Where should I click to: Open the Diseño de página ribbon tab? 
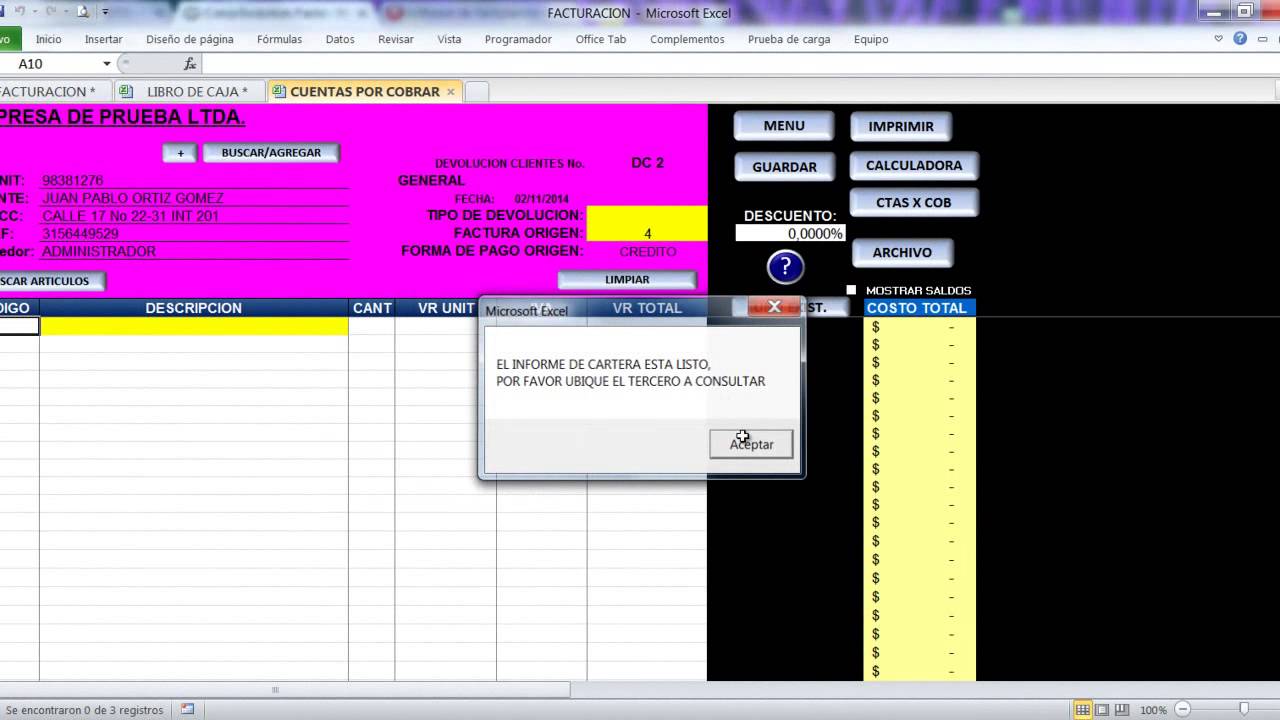tap(190, 39)
